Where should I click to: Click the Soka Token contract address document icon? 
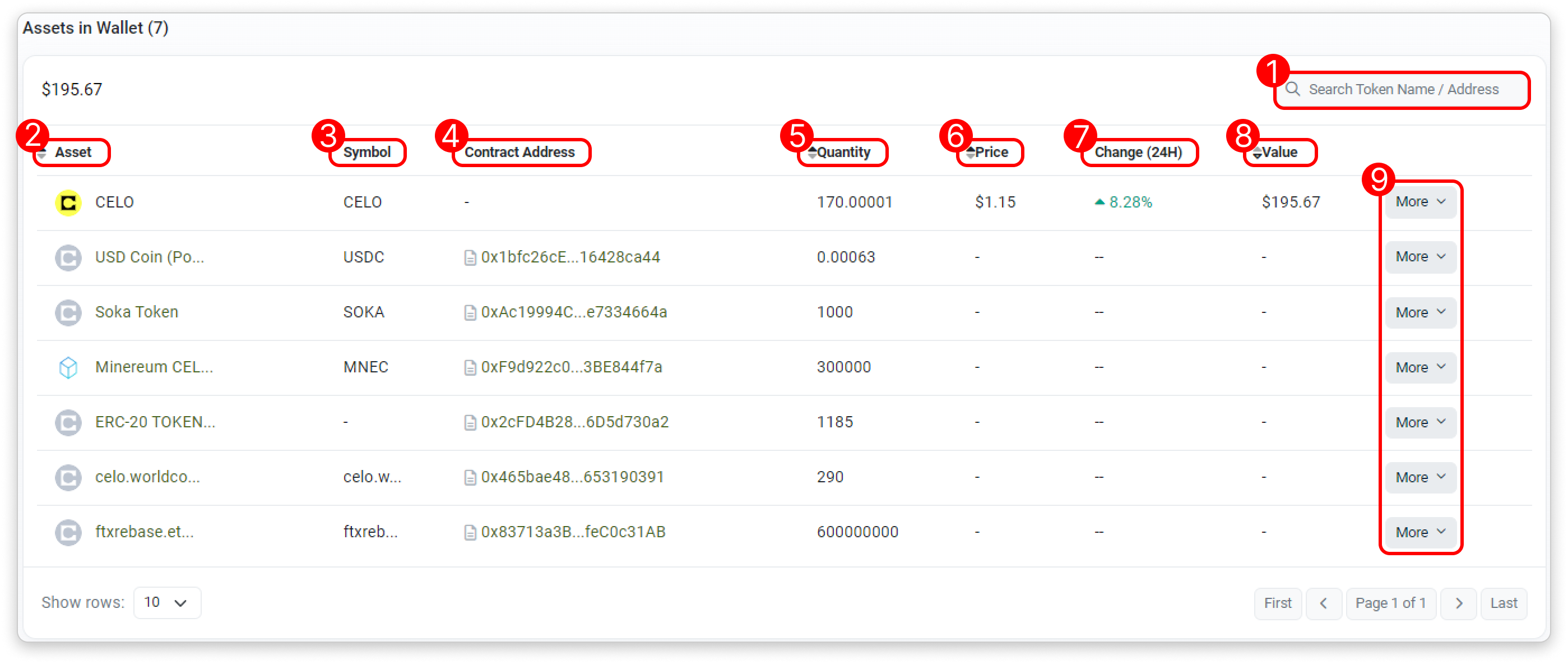(470, 312)
